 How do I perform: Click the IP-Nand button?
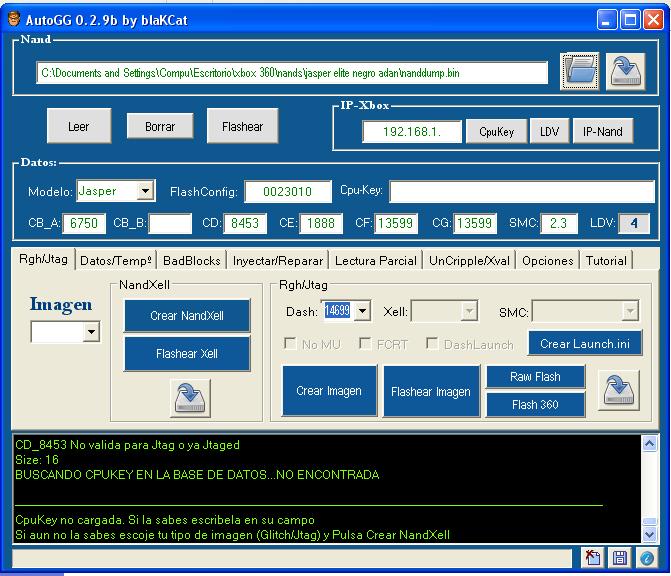603,131
